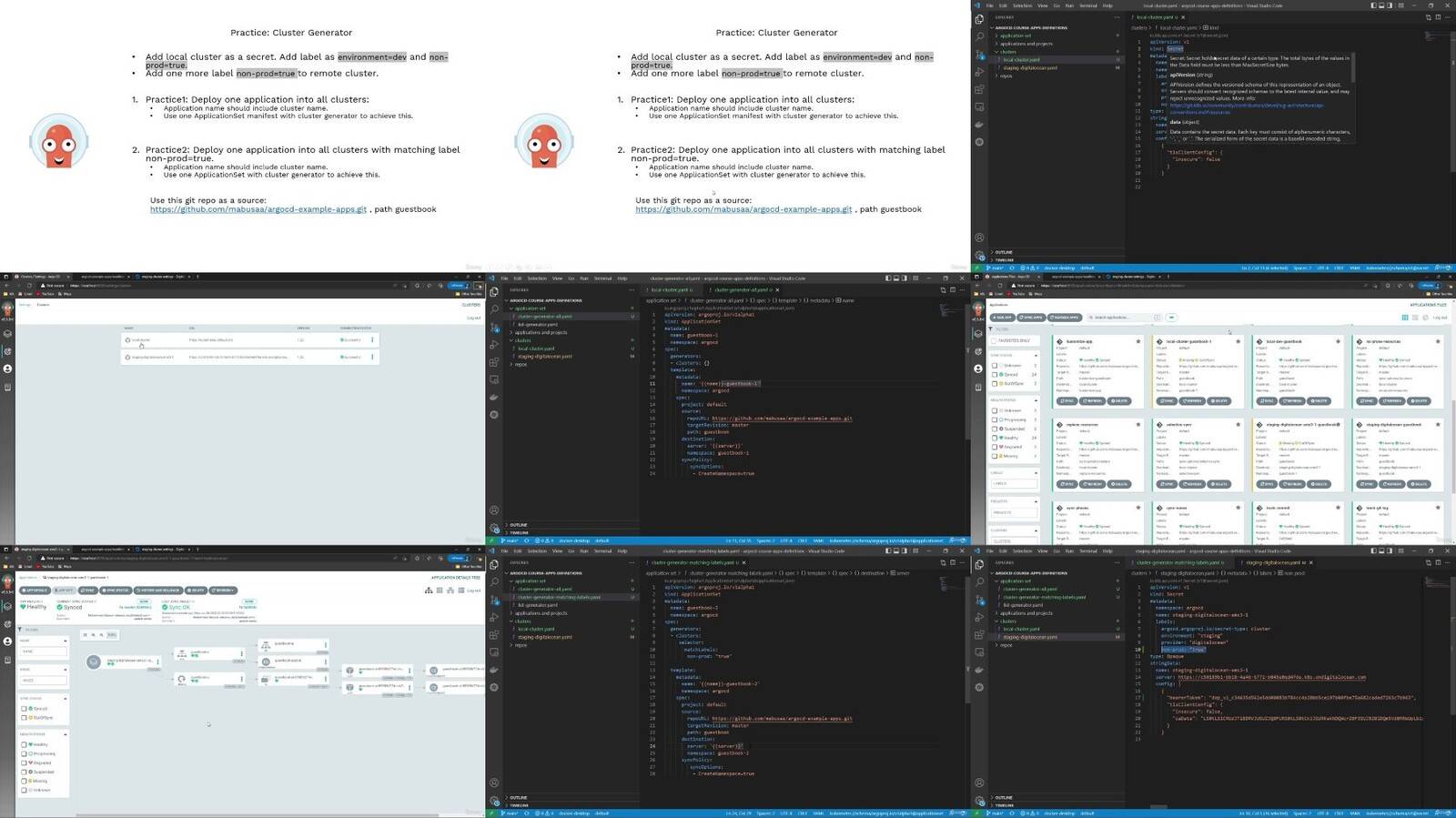Open Explorer icon in cluster-generator-all.yaml VS Code window
Viewport: 1456px width, 818px height.
[494, 292]
